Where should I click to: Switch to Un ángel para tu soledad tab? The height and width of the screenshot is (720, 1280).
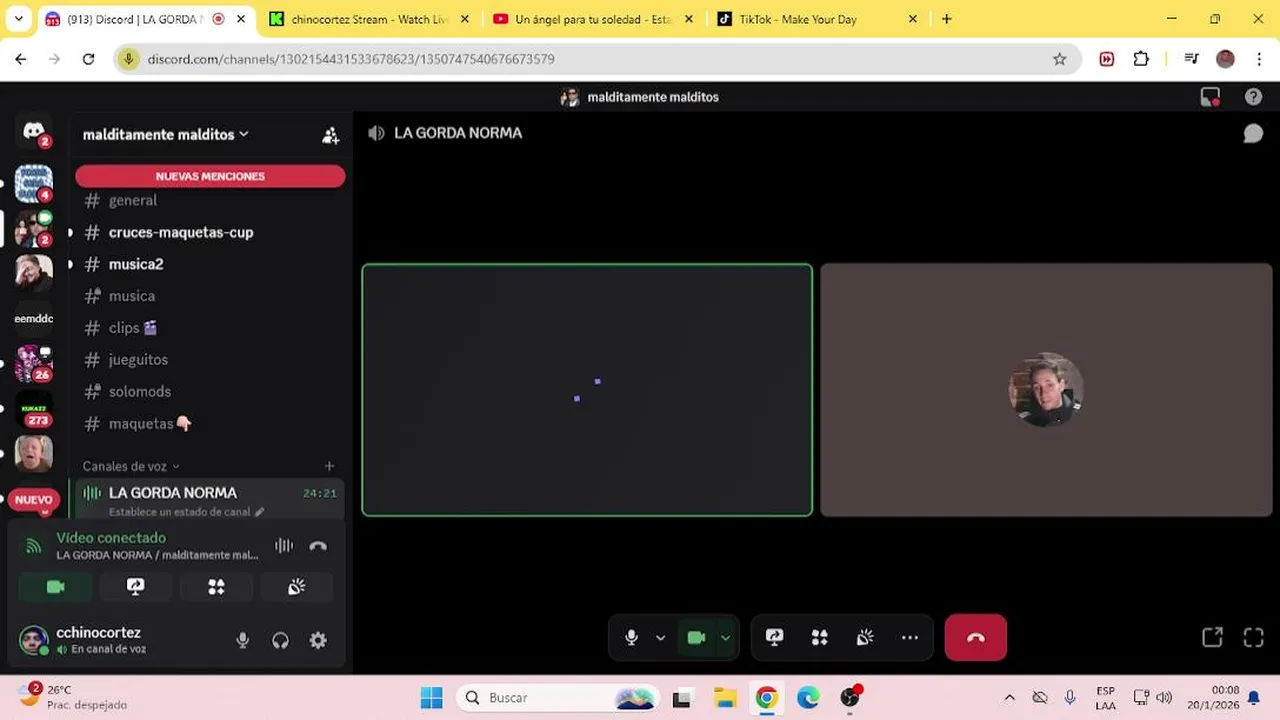click(592, 19)
